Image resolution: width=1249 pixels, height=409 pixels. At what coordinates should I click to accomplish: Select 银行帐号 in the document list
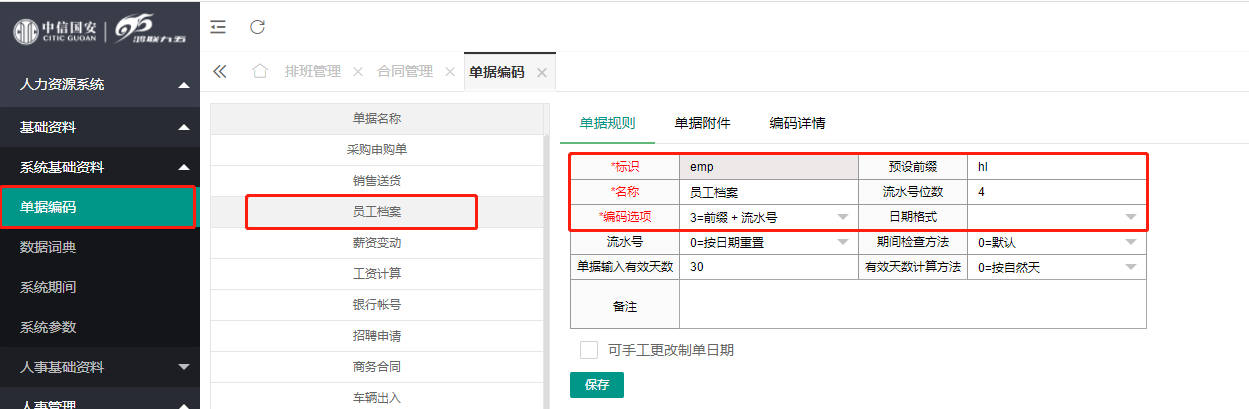tap(377, 304)
